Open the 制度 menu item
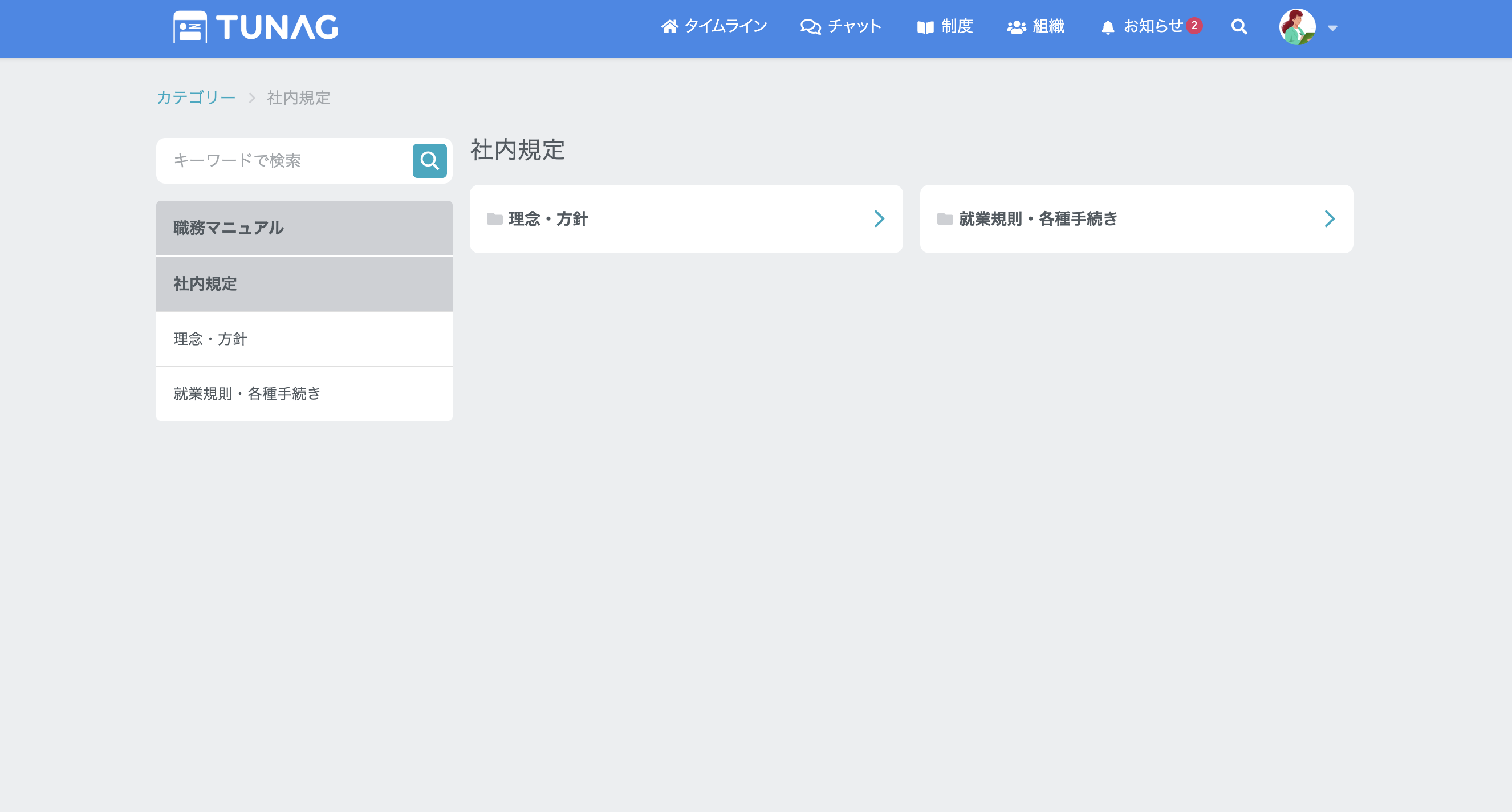Screen dimensions: 1512x812 pyautogui.click(x=945, y=26)
